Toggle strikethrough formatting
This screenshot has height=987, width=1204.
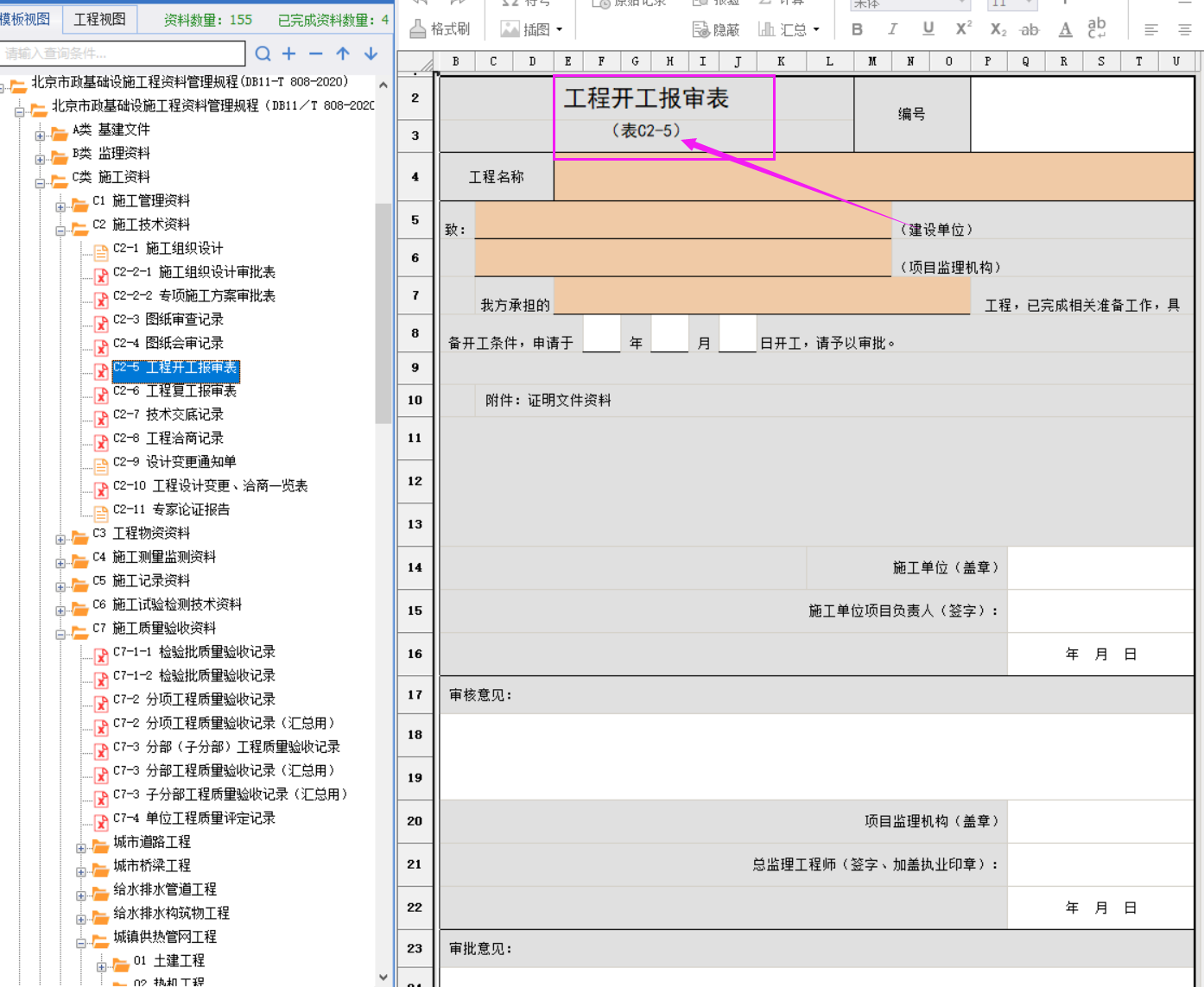1030,29
